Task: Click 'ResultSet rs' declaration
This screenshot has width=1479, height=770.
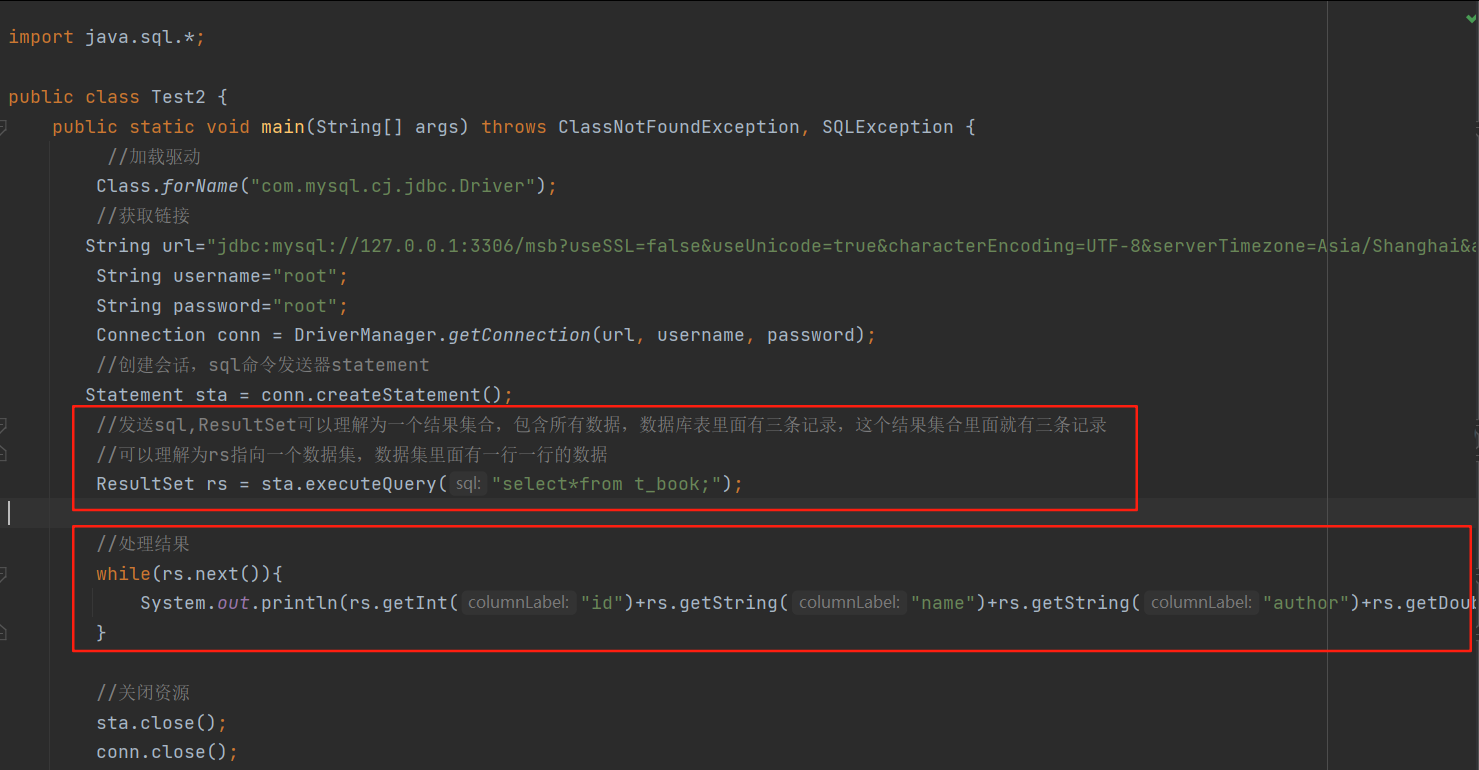Action: (x=162, y=484)
